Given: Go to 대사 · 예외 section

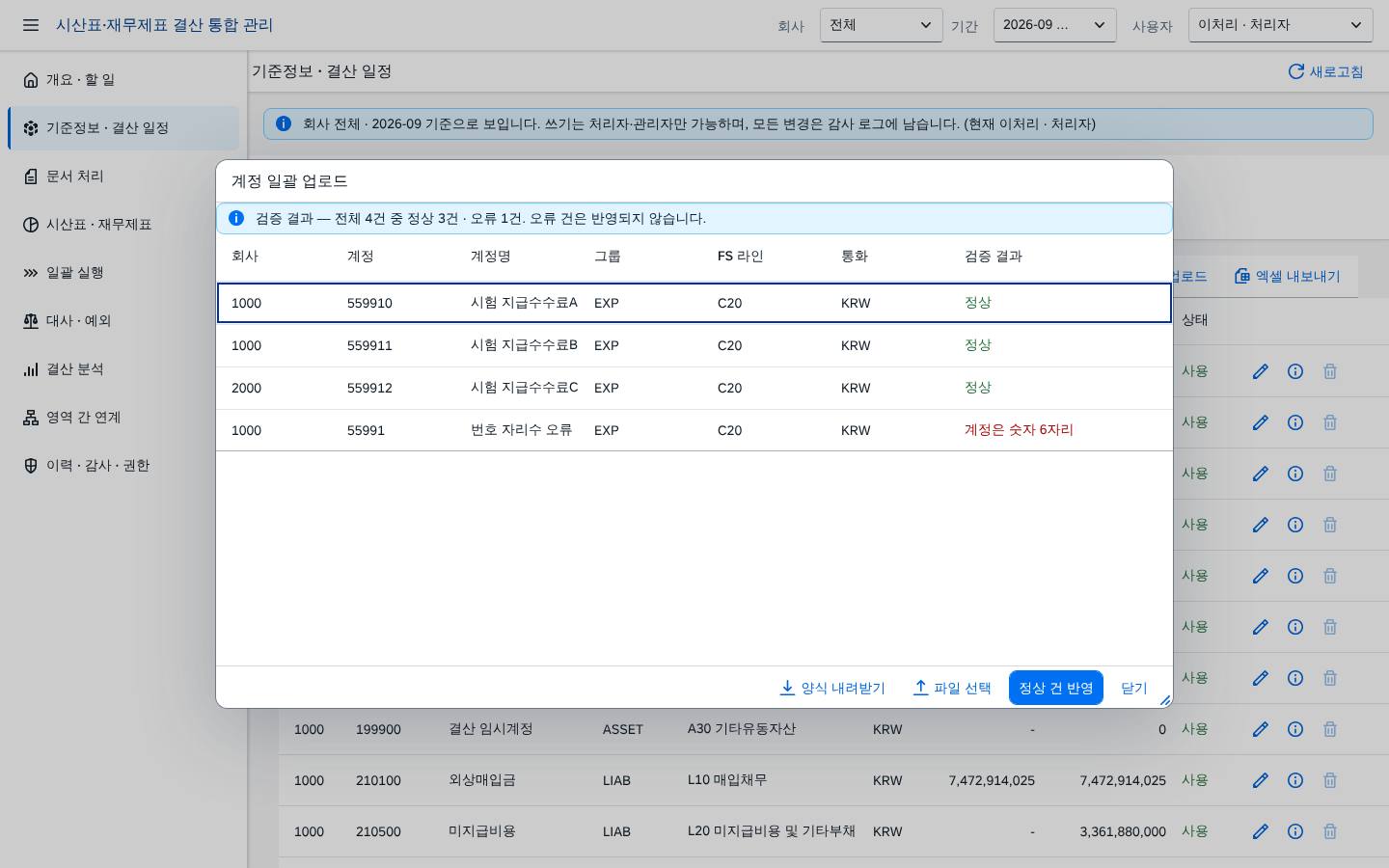Looking at the screenshot, I should pos(123,320).
